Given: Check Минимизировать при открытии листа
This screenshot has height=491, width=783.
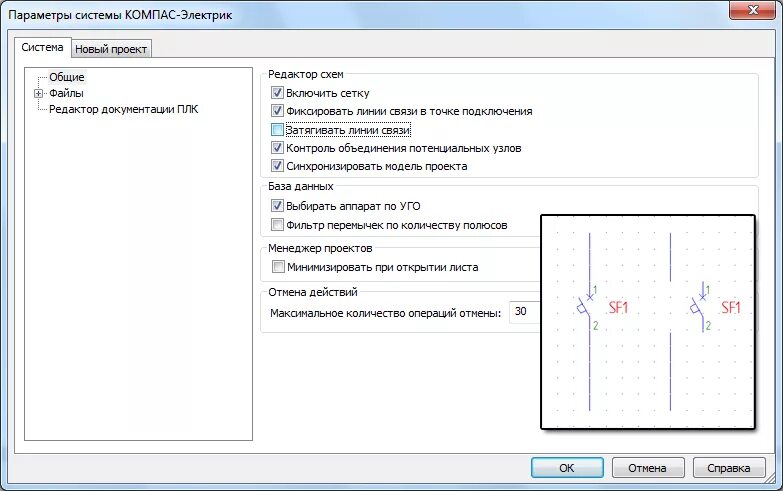Looking at the screenshot, I should (x=278, y=267).
